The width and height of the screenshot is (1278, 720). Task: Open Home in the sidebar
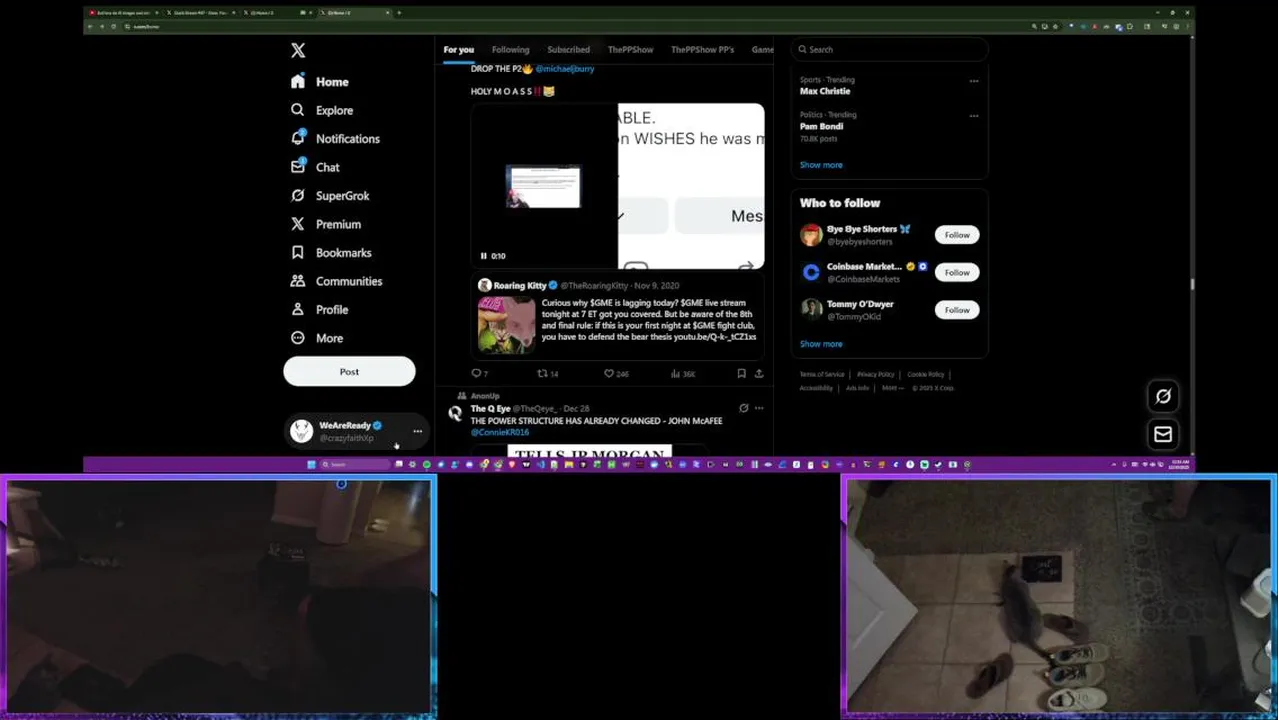point(320,82)
